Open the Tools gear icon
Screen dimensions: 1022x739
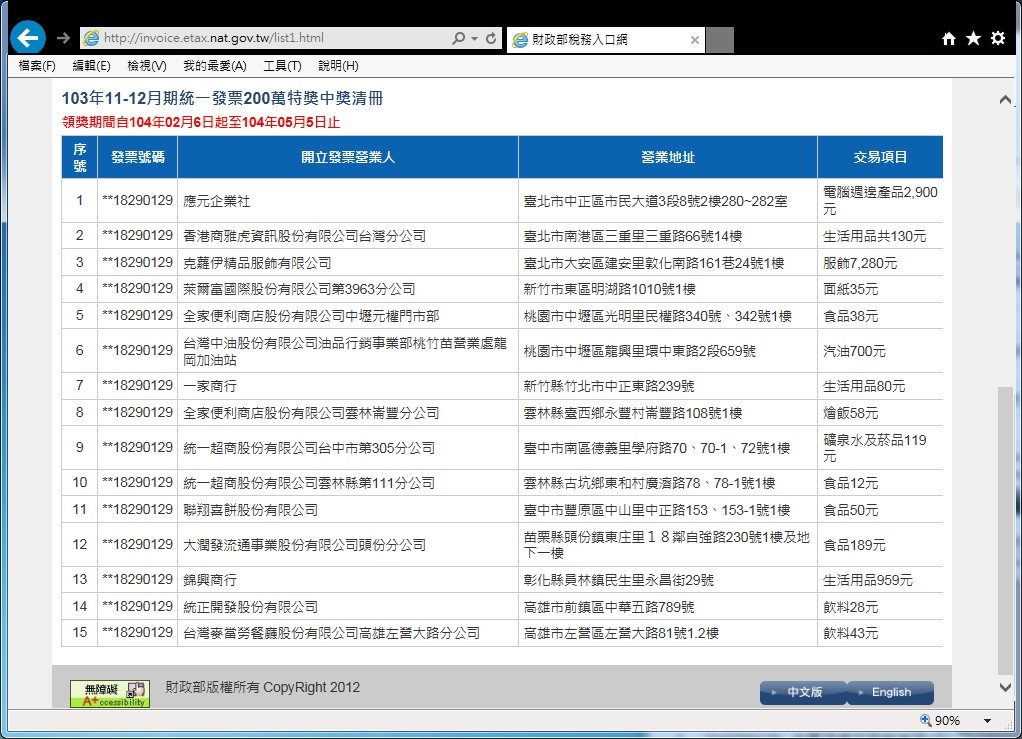pos(998,38)
